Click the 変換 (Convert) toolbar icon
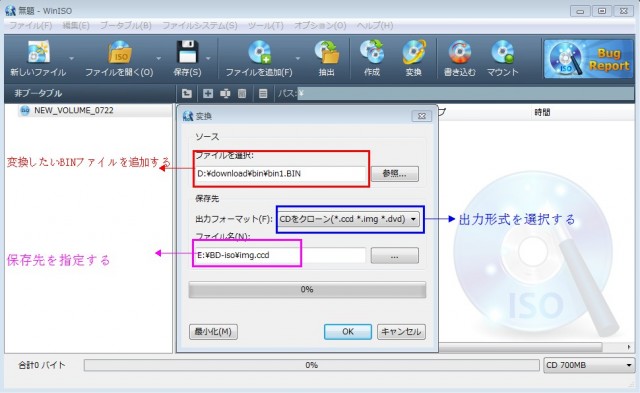Viewport: 640px width, 393px height. [413, 52]
